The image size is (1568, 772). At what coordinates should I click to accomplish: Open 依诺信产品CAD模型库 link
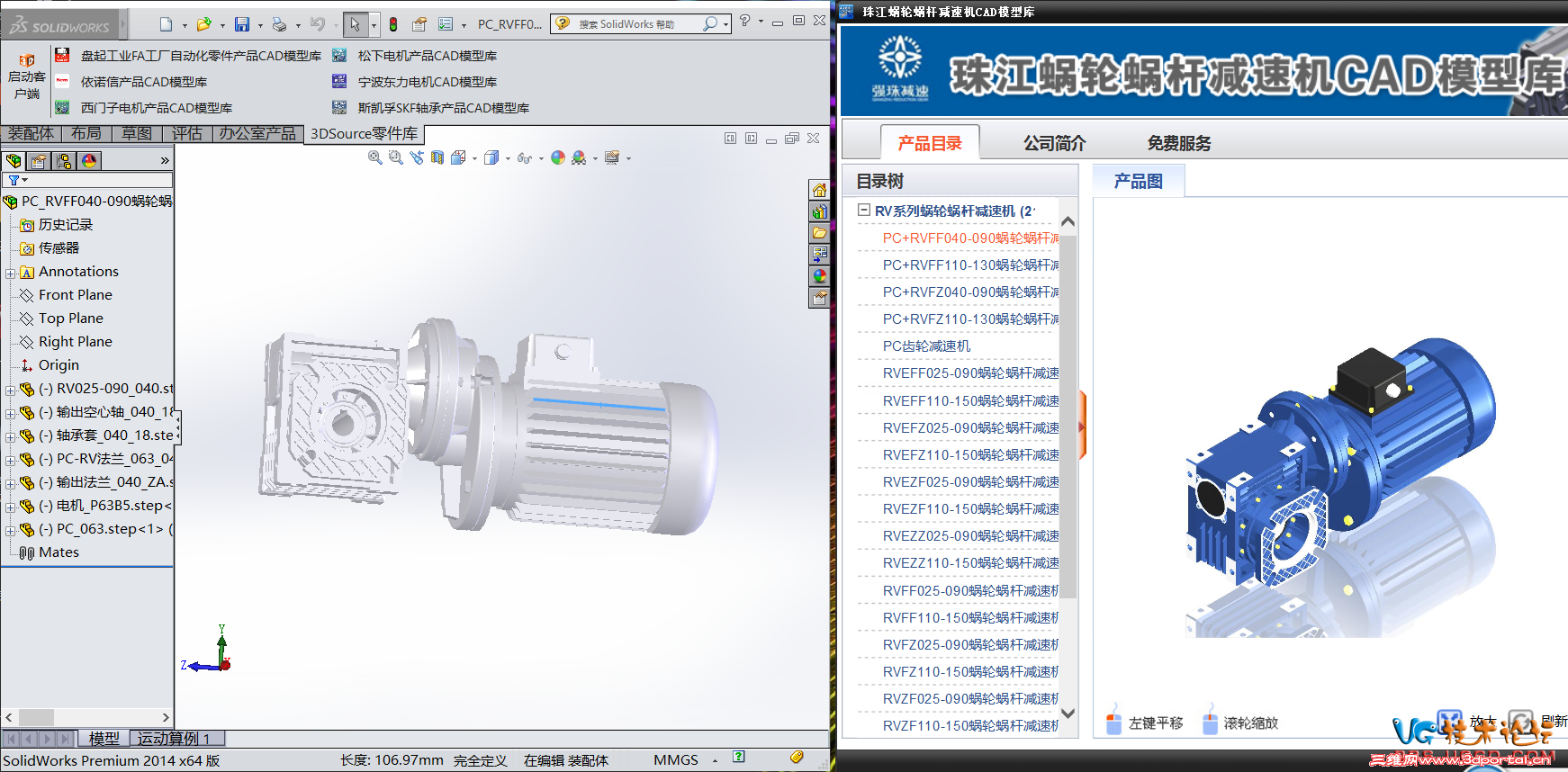[x=144, y=82]
